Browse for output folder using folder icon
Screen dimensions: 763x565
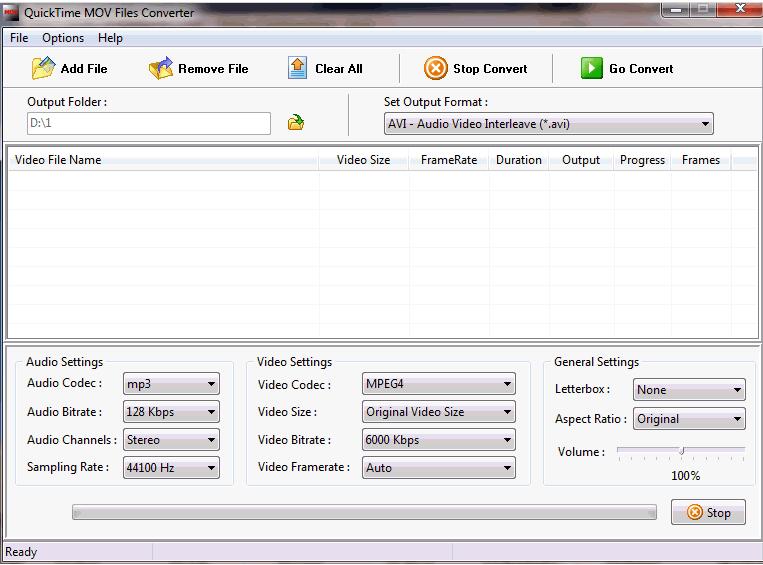296,123
